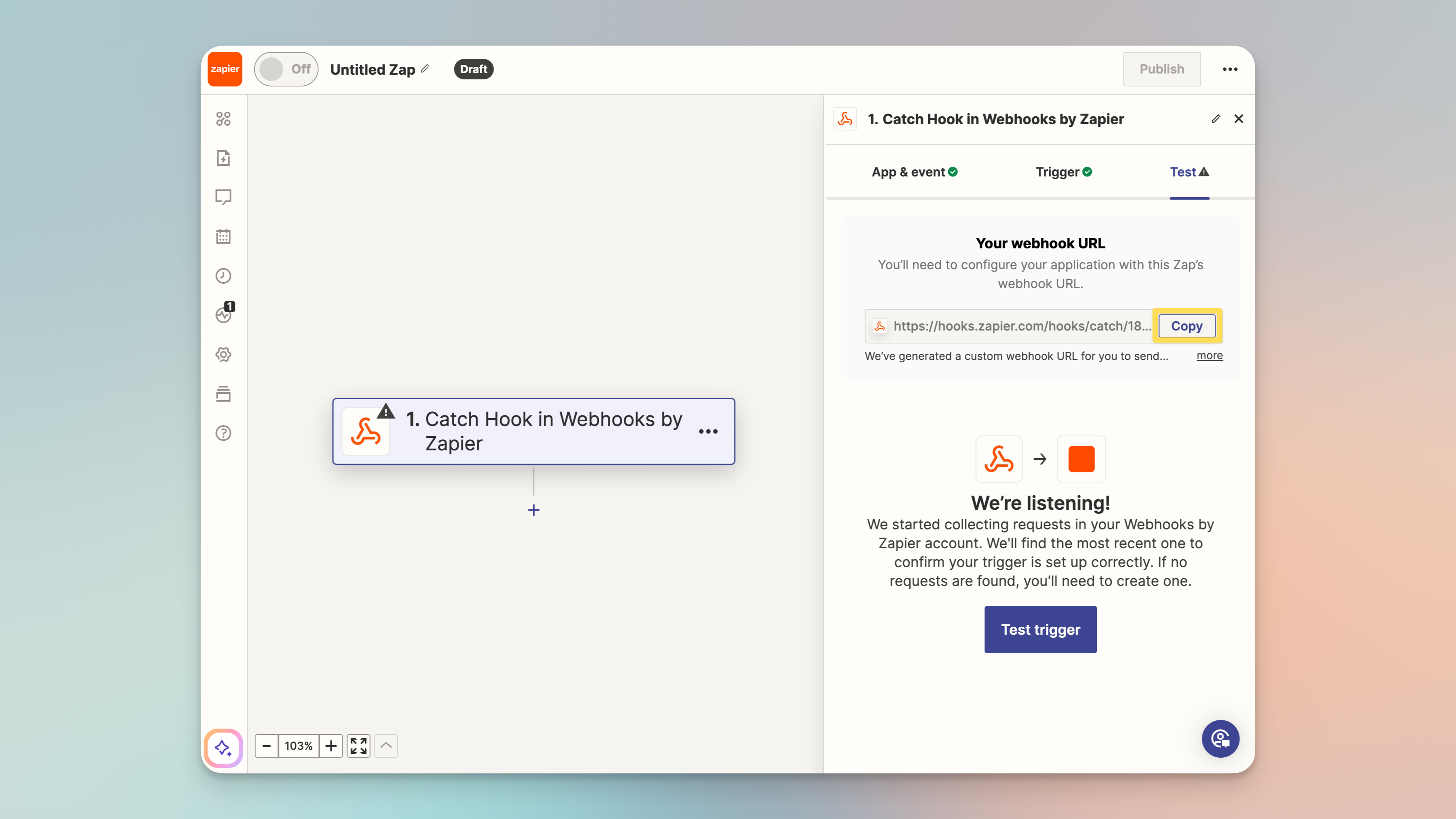Open the help question mark icon
The width and height of the screenshot is (1456, 819).
(223, 433)
